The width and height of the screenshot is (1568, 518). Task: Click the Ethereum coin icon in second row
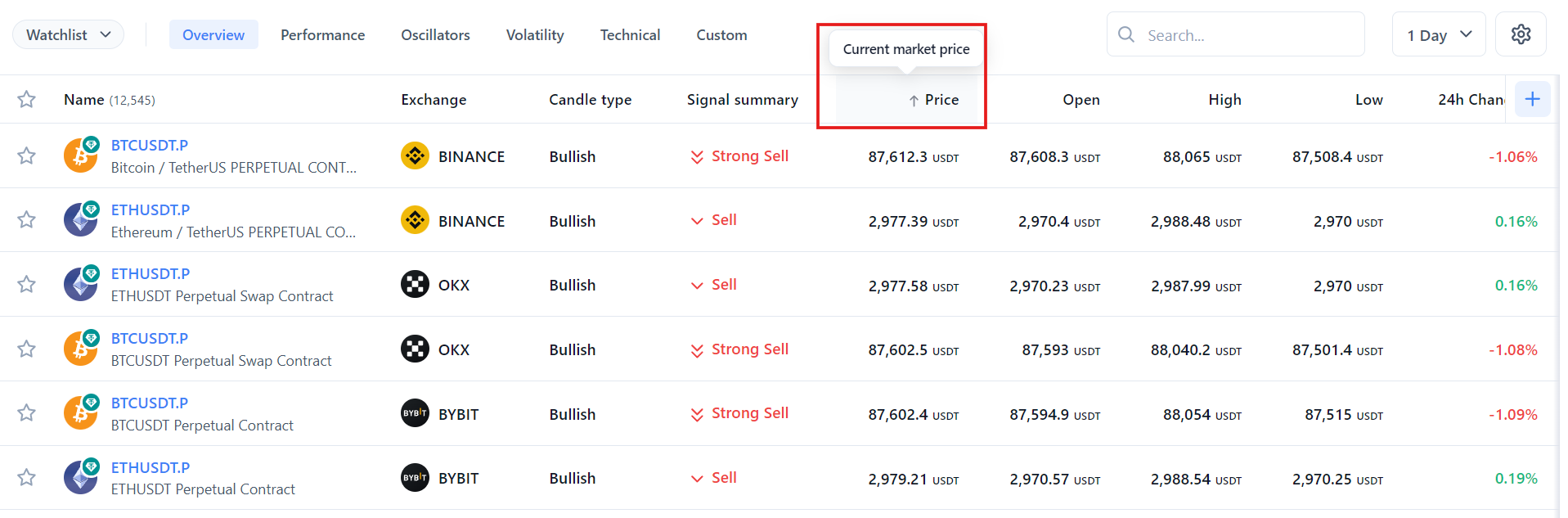point(80,220)
